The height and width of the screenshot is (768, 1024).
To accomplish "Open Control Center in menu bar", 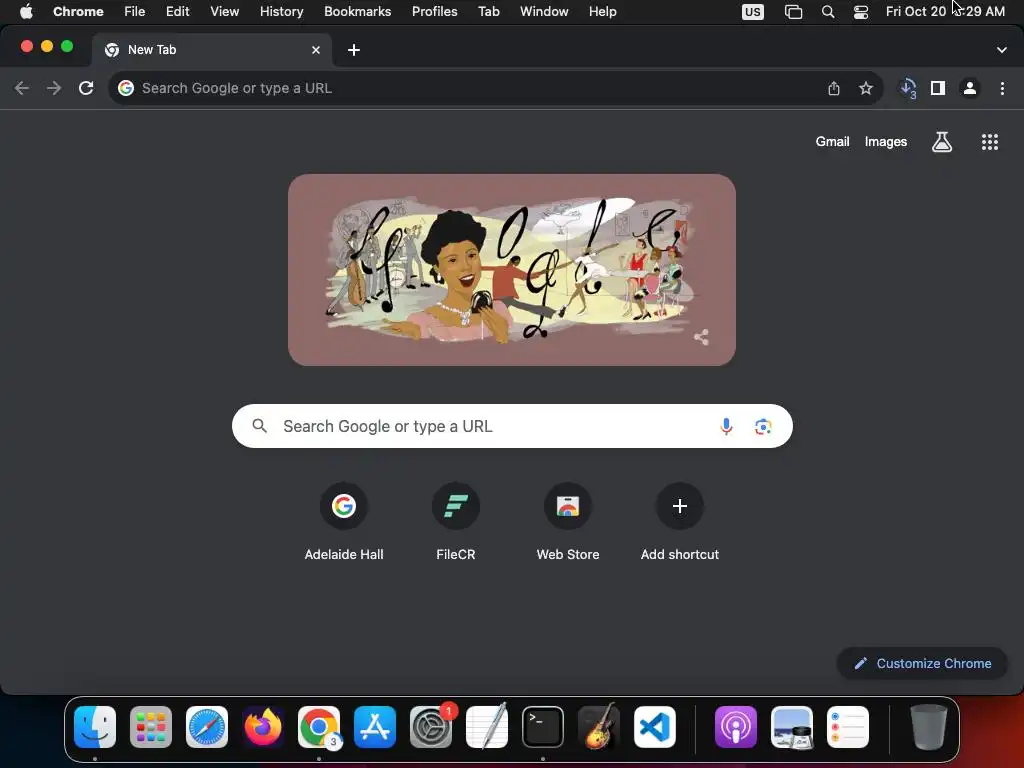I will (861, 12).
